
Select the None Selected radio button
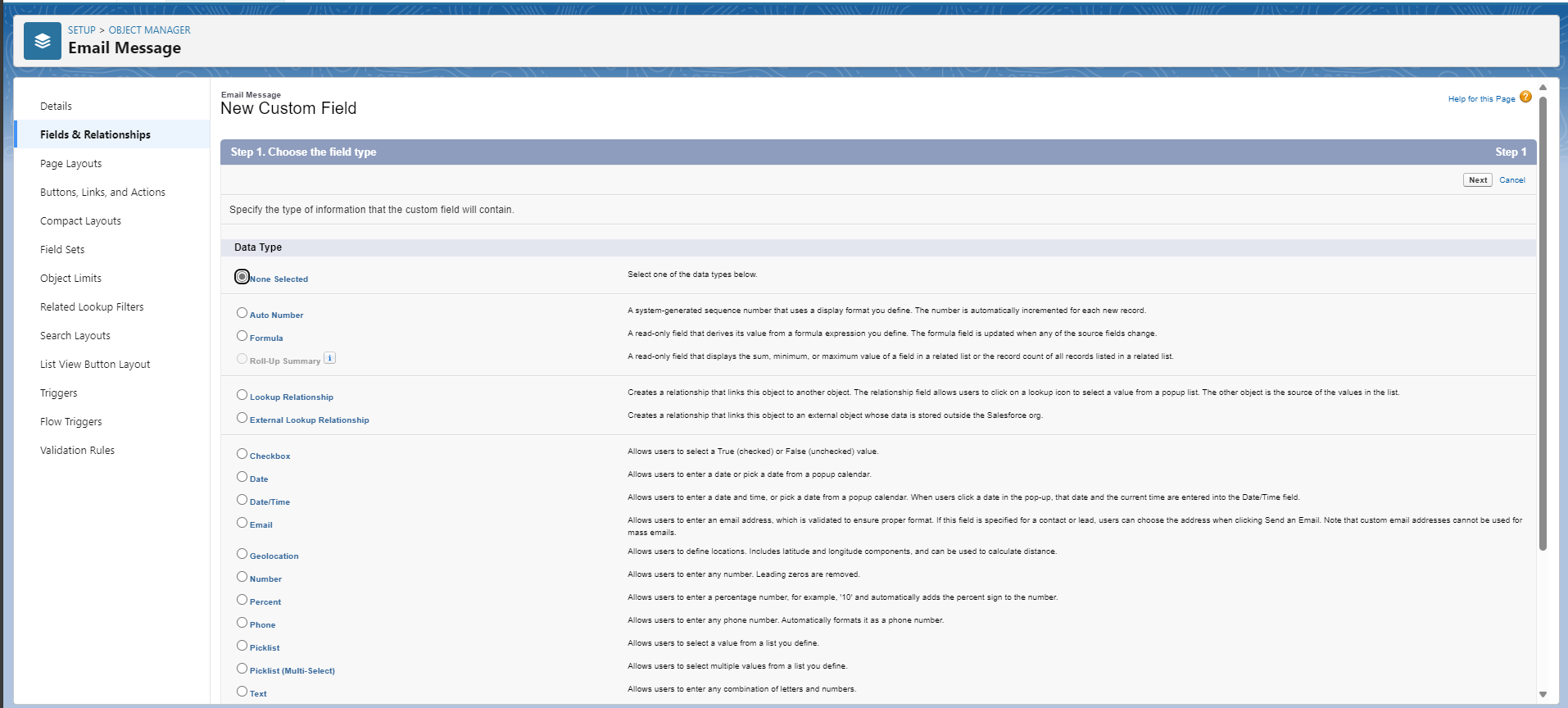pos(242,277)
